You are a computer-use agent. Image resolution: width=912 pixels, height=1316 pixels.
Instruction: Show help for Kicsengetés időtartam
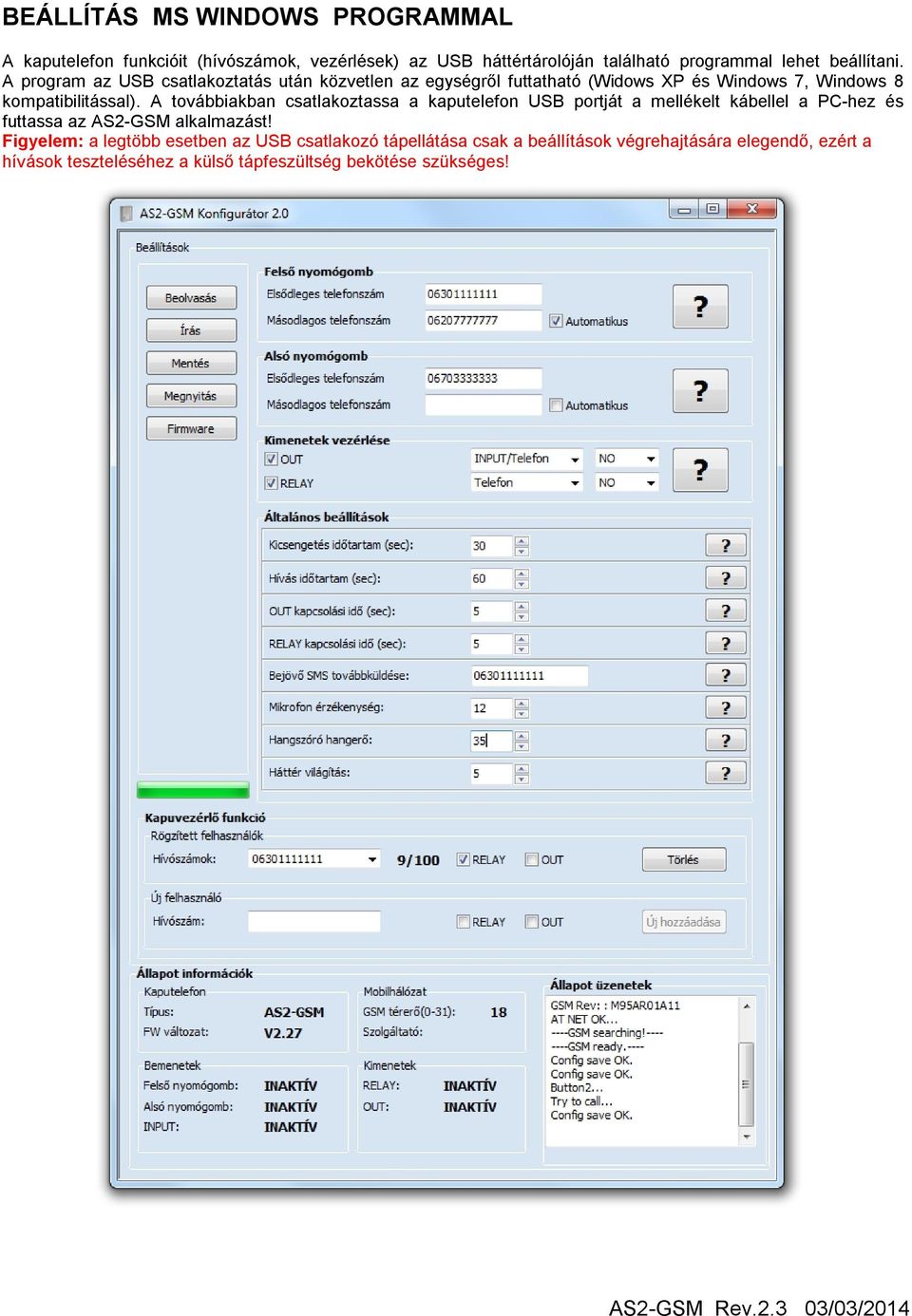(726, 545)
